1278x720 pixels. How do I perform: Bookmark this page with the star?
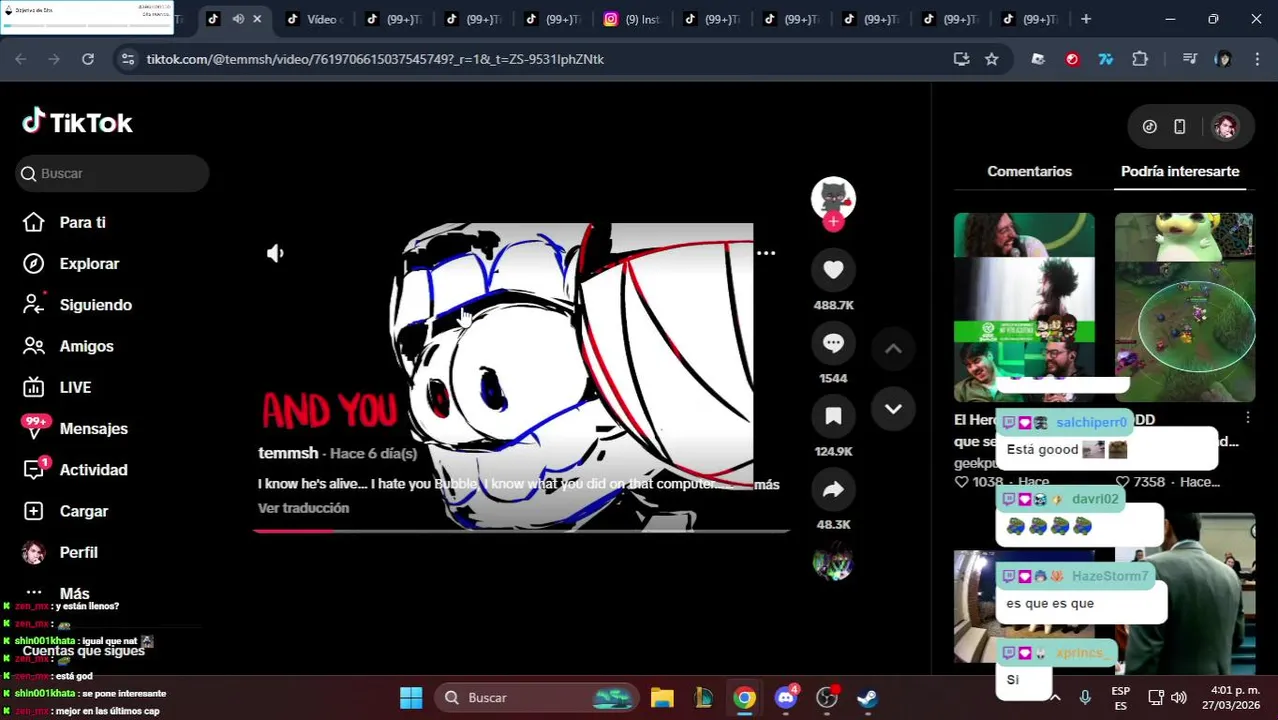(x=991, y=59)
